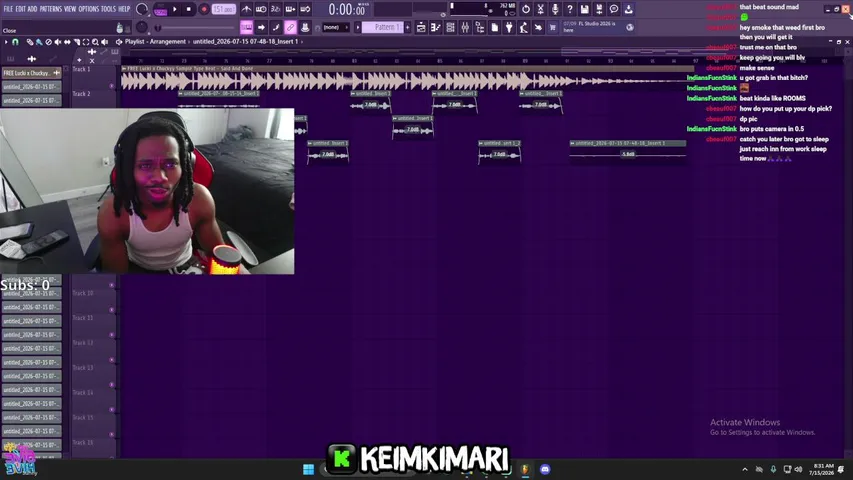The height and width of the screenshot is (480, 853).
Task: Enable wait for input before recording
Action: click(261, 9)
